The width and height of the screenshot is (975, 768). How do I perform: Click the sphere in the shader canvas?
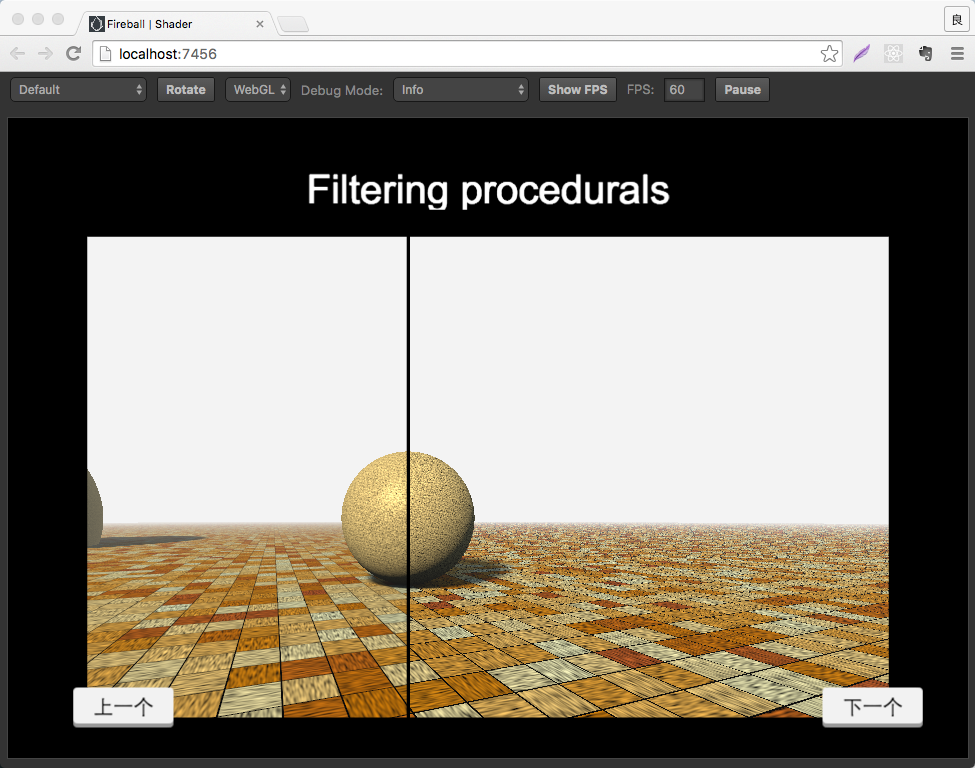pos(408,517)
